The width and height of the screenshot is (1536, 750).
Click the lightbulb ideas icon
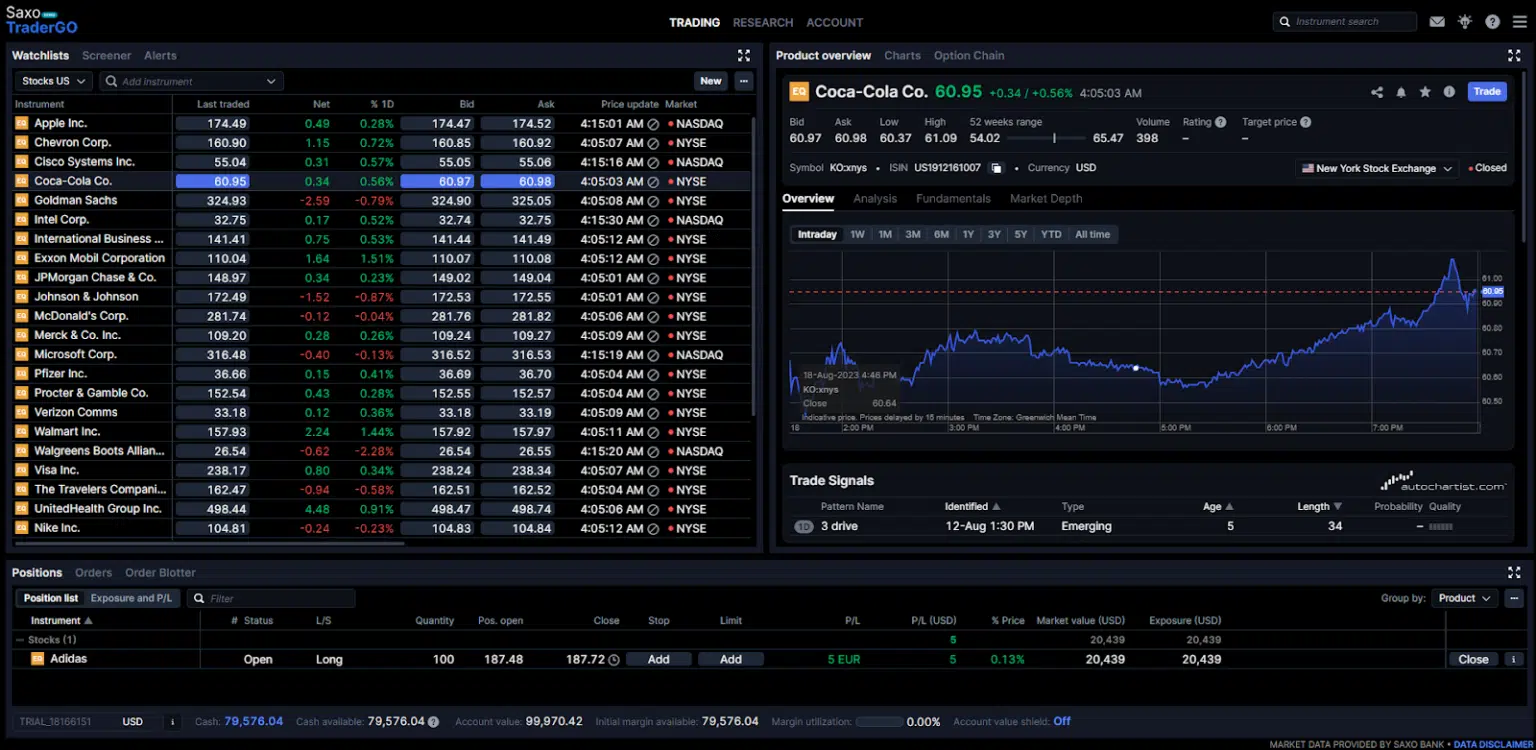click(1465, 22)
